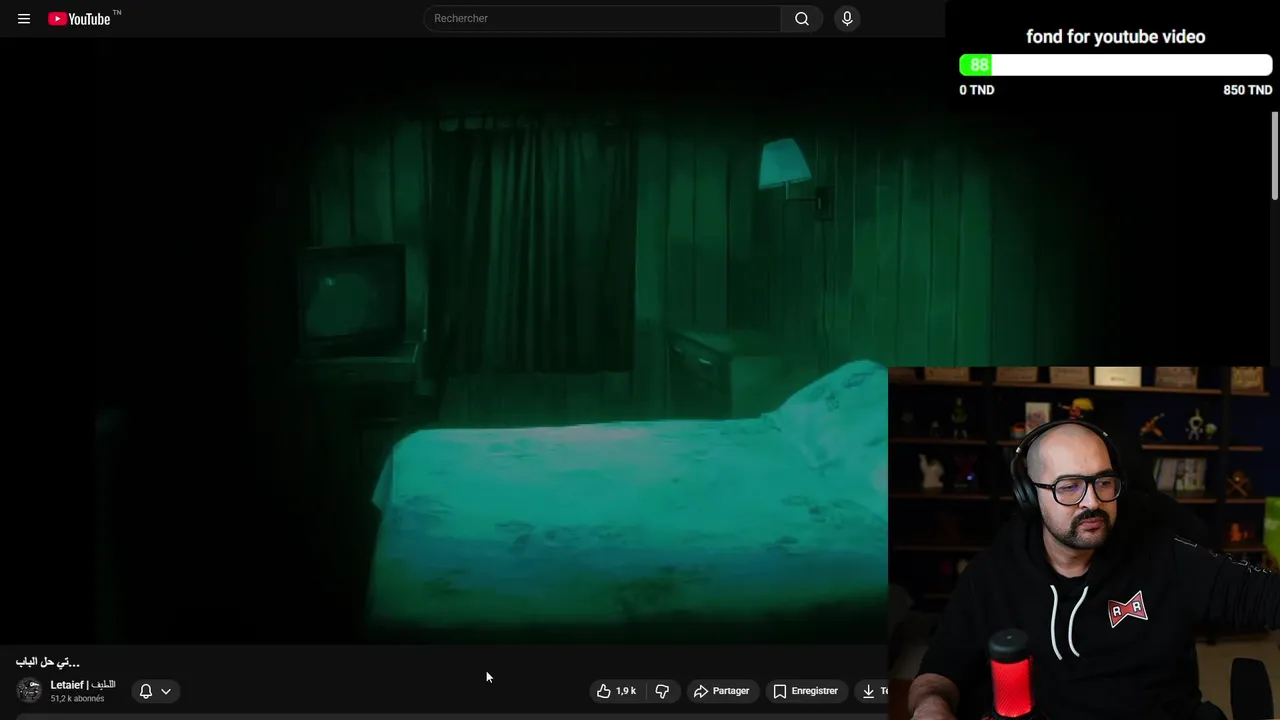
Task: Dislike the video with thumbs down
Action: tap(662, 691)
